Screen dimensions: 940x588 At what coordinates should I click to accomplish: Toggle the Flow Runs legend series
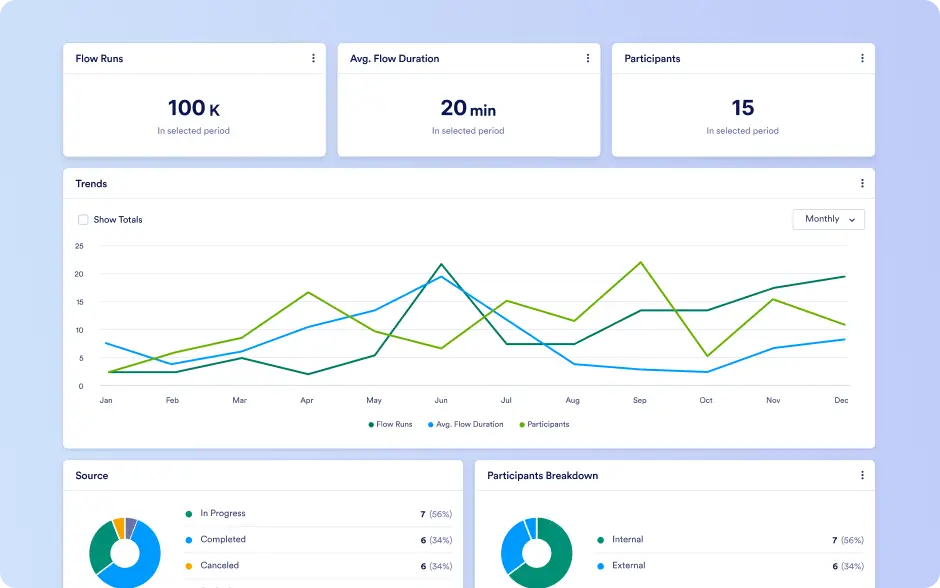(390, 424)
